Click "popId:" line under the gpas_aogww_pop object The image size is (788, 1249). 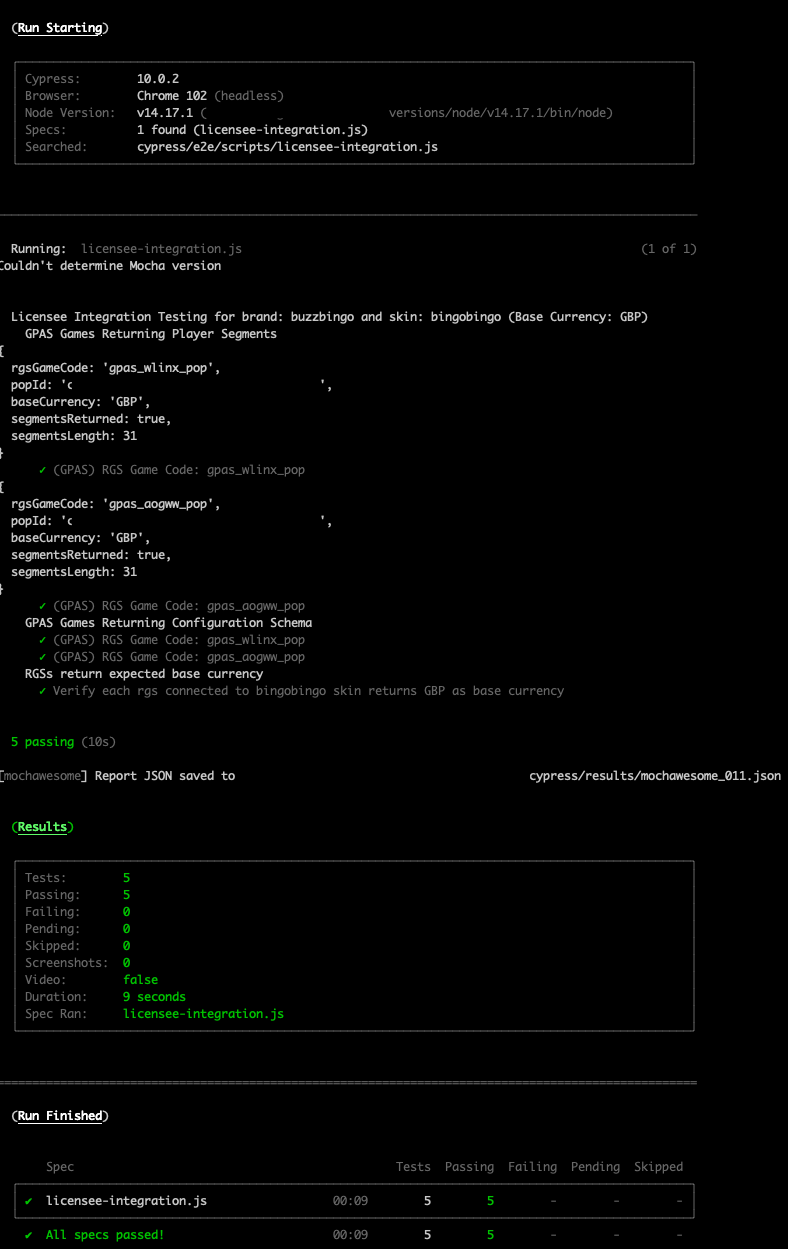pos(171,520)
